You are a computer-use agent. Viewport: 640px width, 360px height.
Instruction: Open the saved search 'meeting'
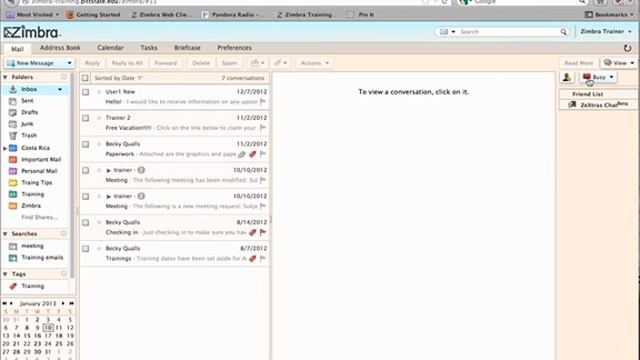[32, 246]
